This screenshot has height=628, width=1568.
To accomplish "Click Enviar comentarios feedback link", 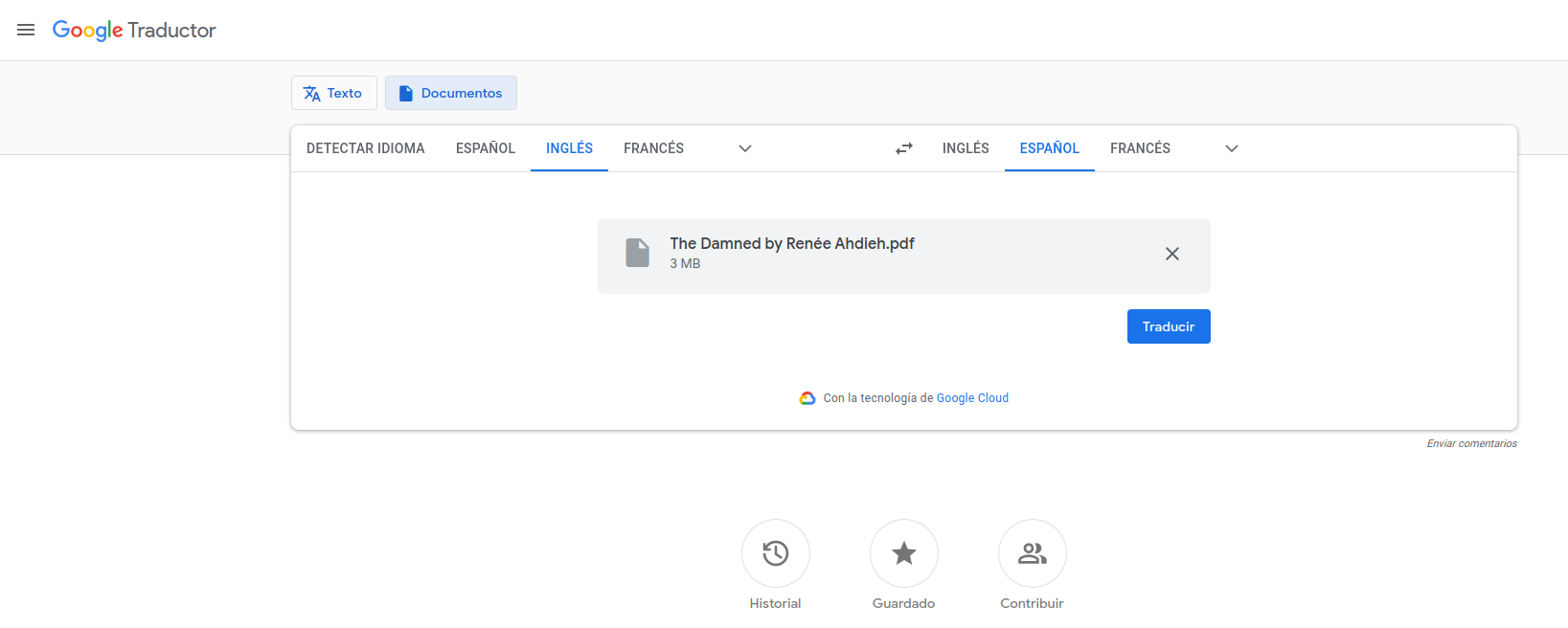I will click(1471, 443).
